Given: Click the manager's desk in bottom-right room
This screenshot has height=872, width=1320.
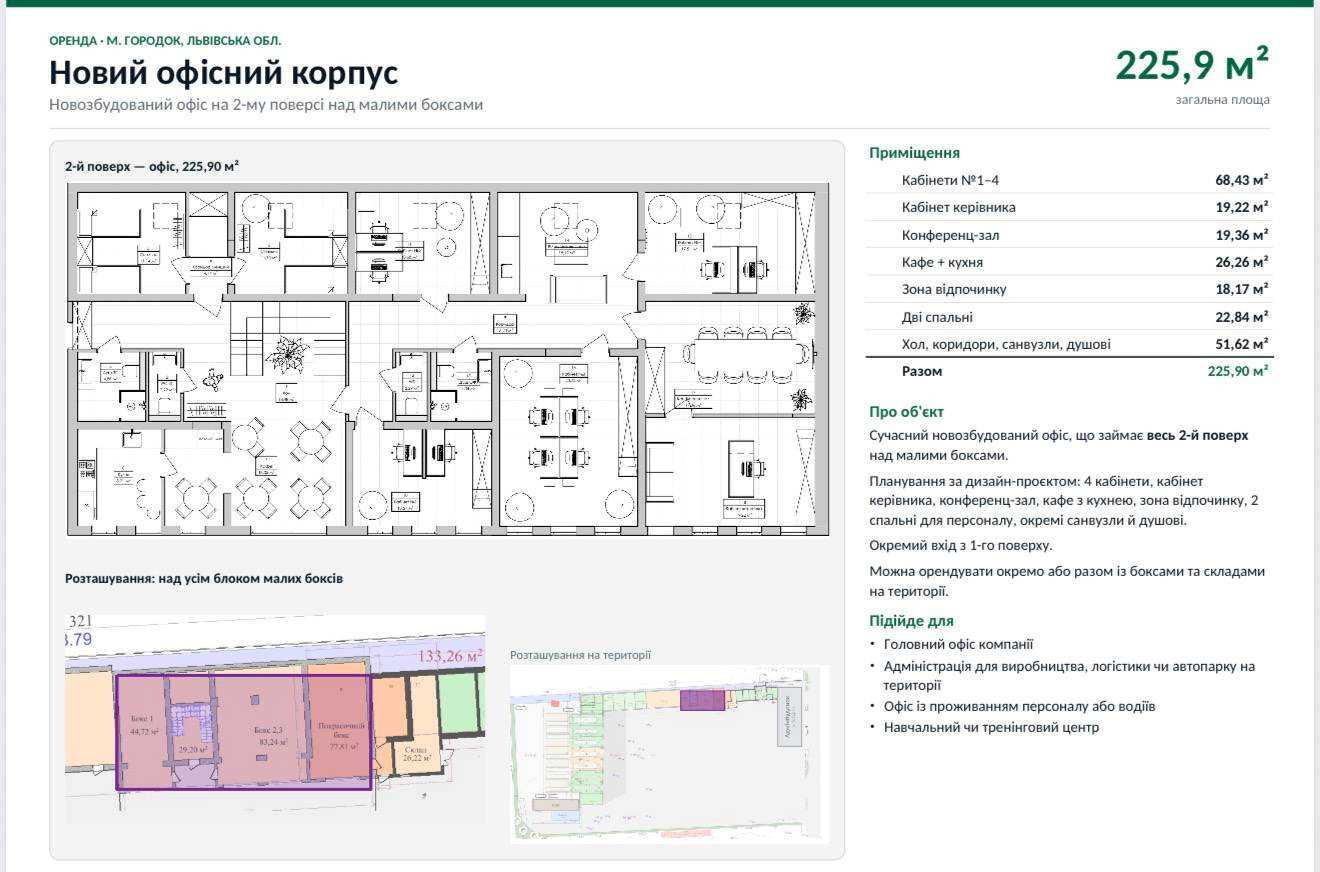Looking at the screenshot, I should click(x=745, y=467).
